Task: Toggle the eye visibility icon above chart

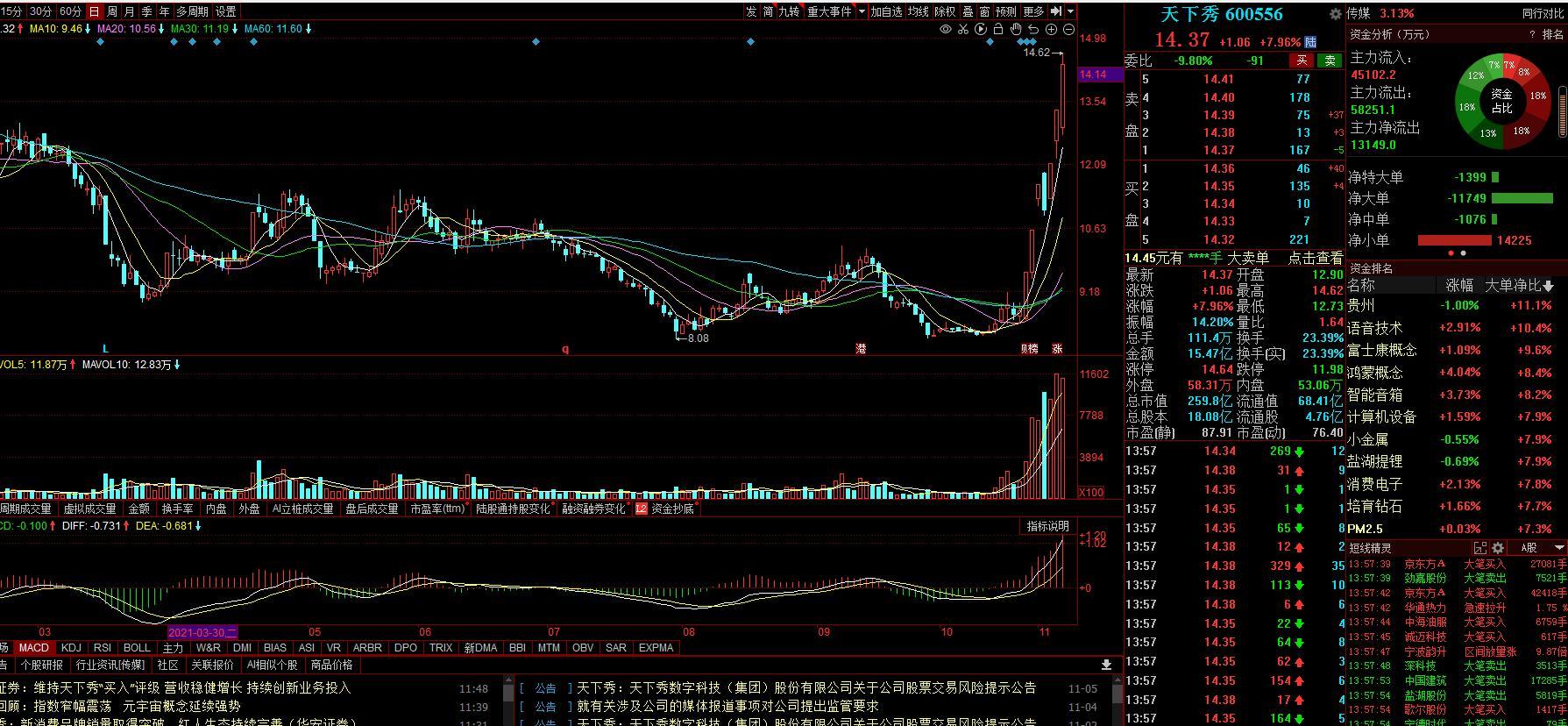Action: 945,29
